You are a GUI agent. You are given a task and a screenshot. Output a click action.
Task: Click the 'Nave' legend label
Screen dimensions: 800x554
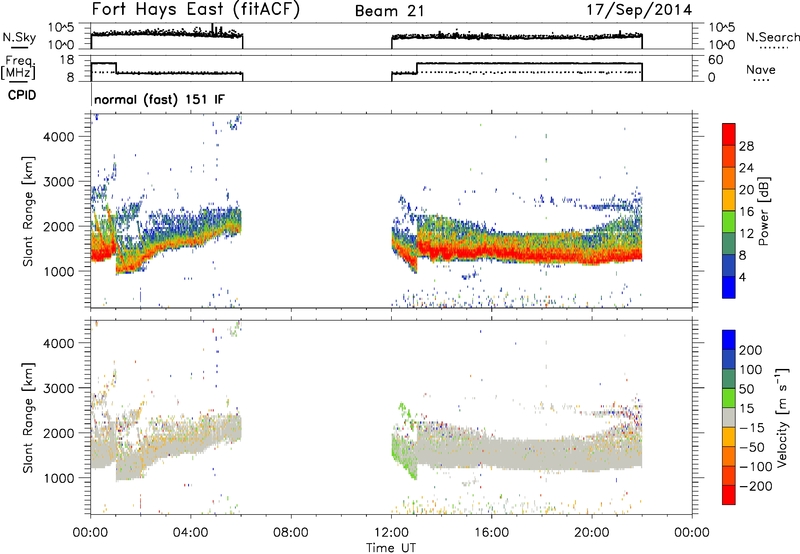pos(761,69)
